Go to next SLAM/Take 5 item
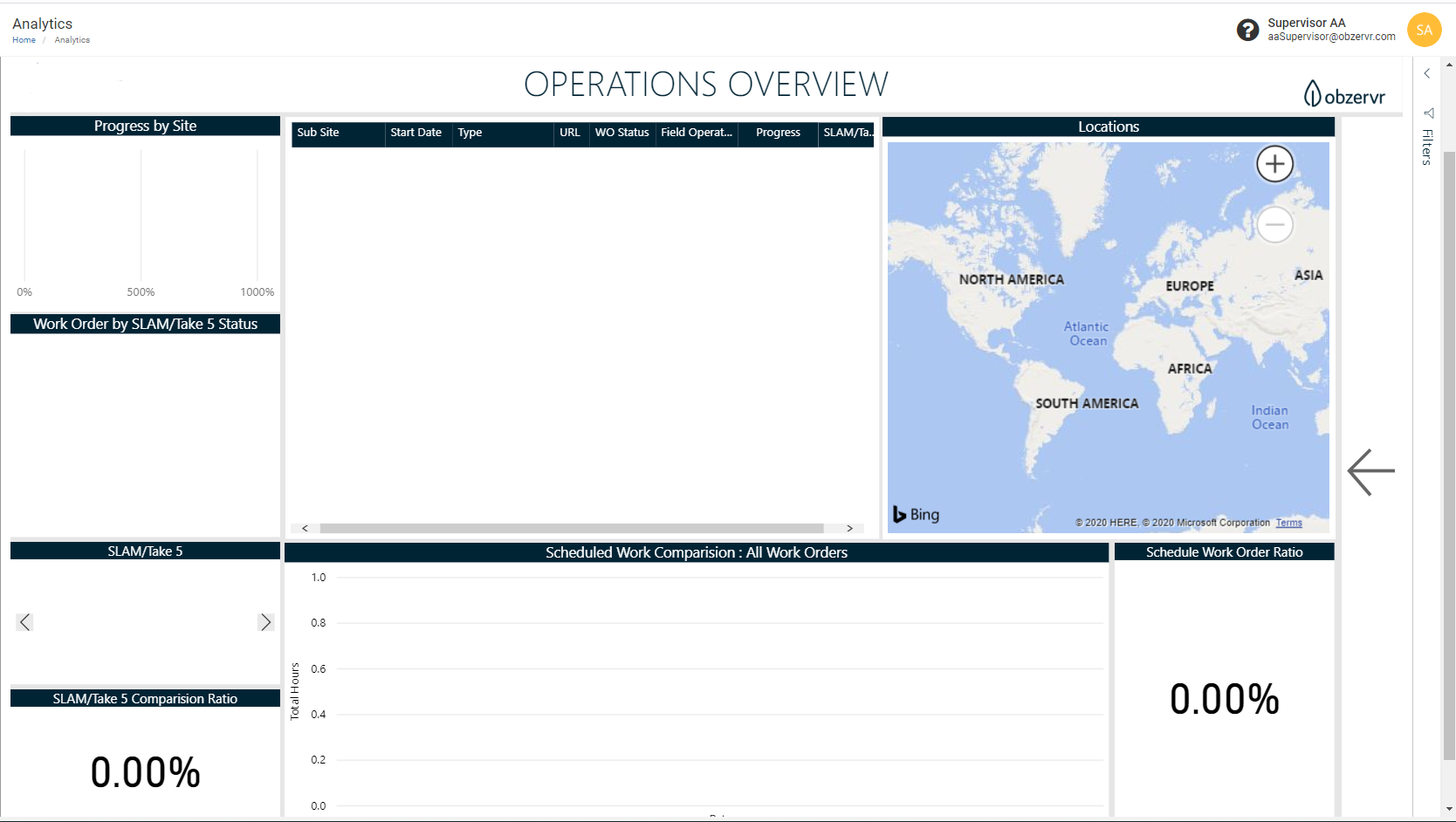1456x822 pixels. [266, 622]
